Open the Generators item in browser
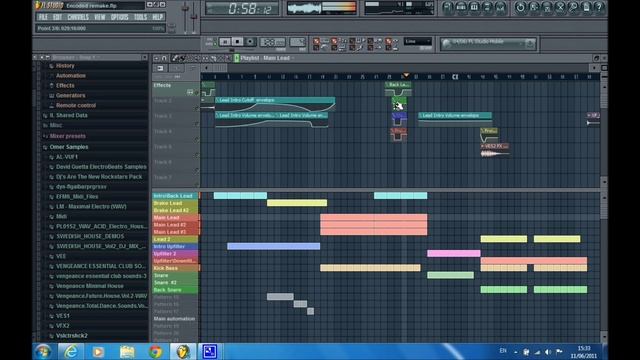The image size is (640, 360). point(71,96)
